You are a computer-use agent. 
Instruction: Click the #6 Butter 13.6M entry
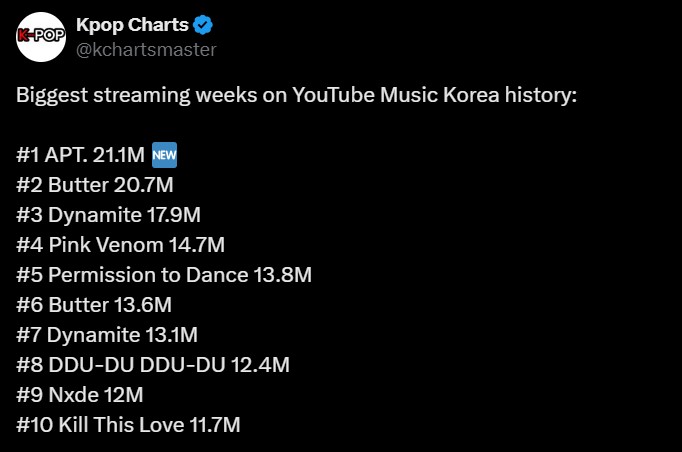point(94,305)
